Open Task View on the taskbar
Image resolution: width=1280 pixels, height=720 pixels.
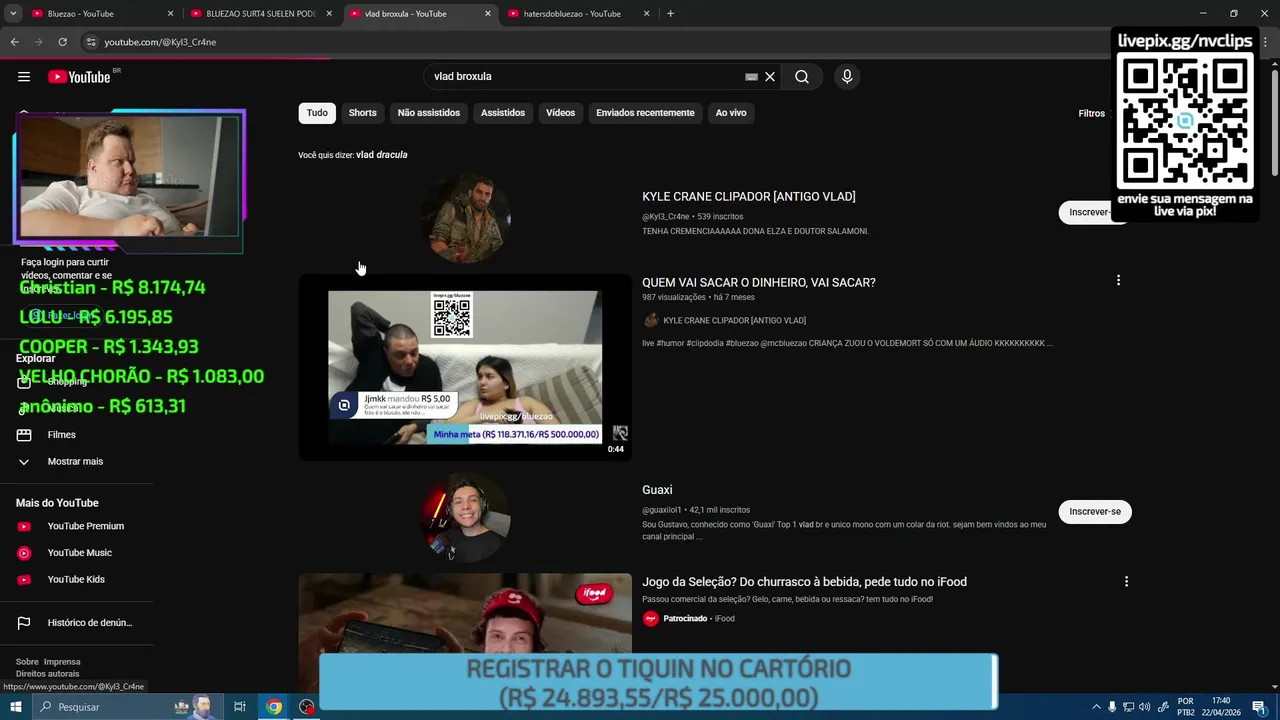(x=240, y=707)
